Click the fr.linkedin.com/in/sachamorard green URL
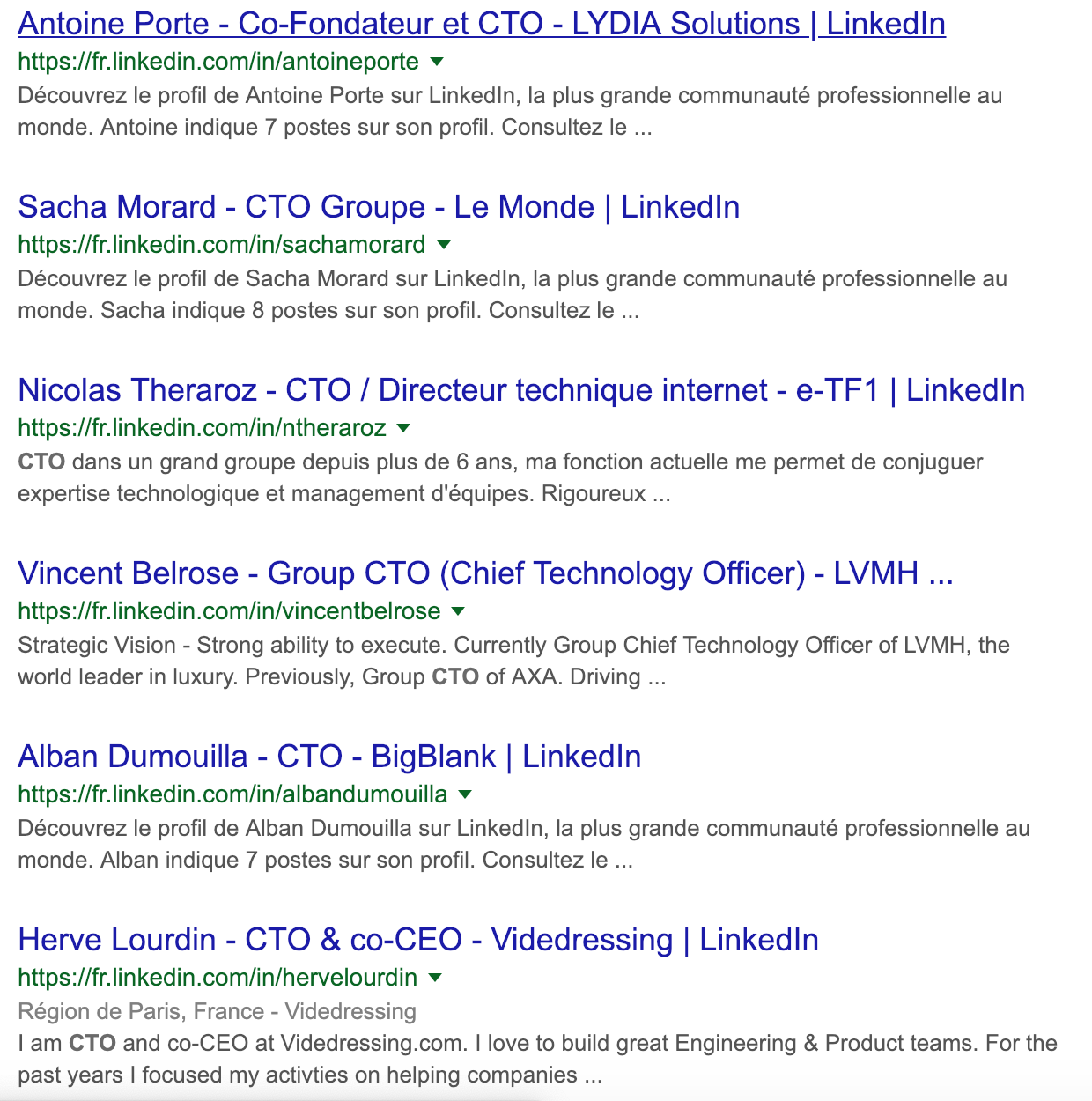Screen dimensions: 1092x1101 pos(222,245)
